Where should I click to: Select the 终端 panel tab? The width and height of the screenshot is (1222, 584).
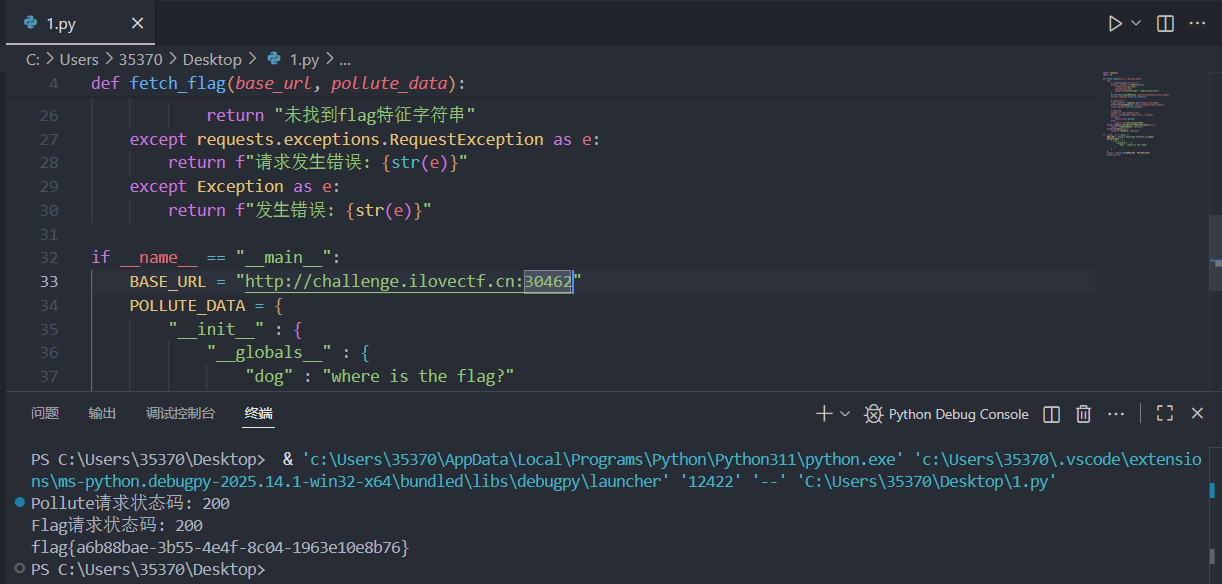click(259, 413)
